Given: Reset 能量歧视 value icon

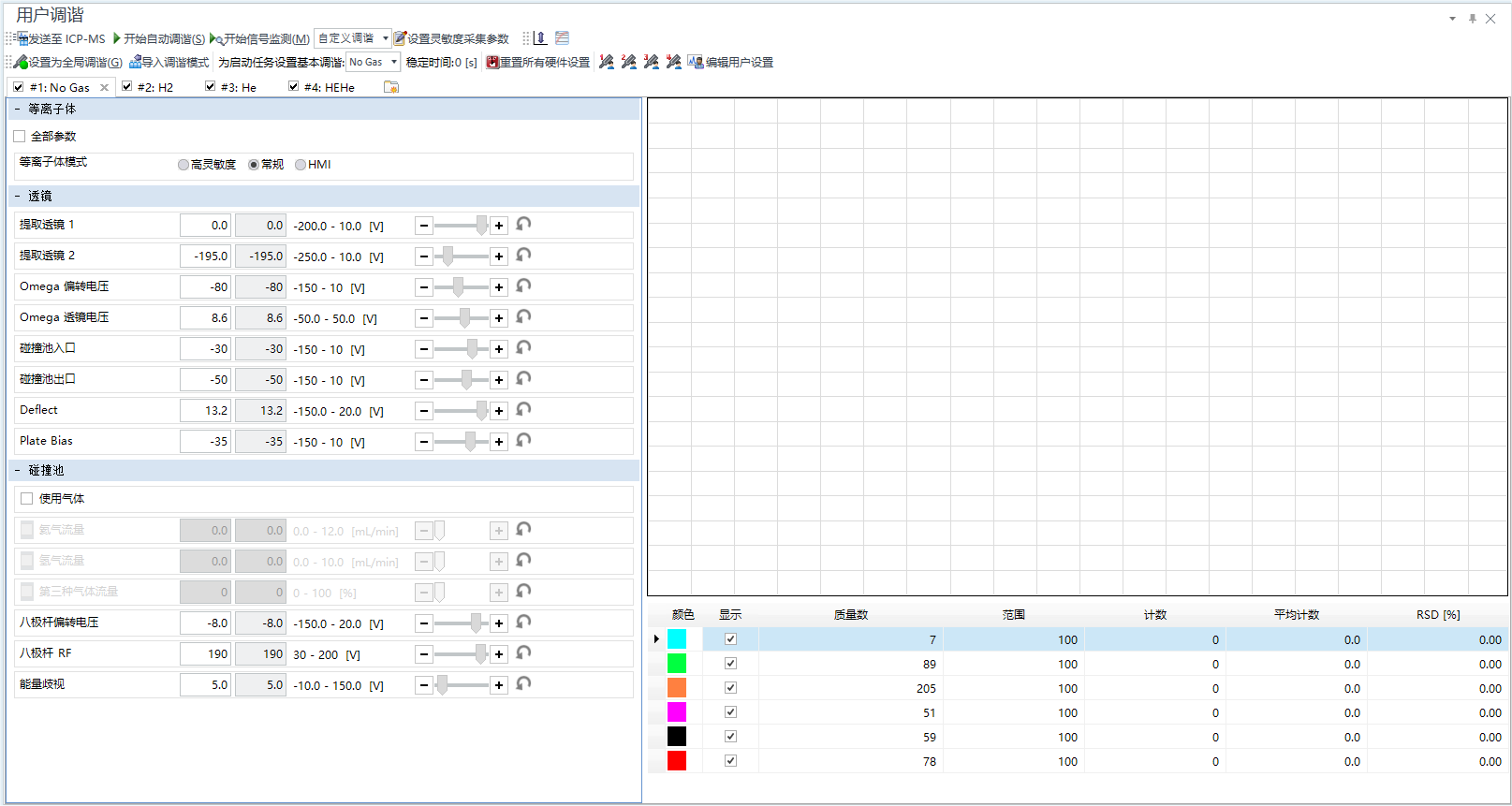Looking at the screenshot, I should (523, 684).
